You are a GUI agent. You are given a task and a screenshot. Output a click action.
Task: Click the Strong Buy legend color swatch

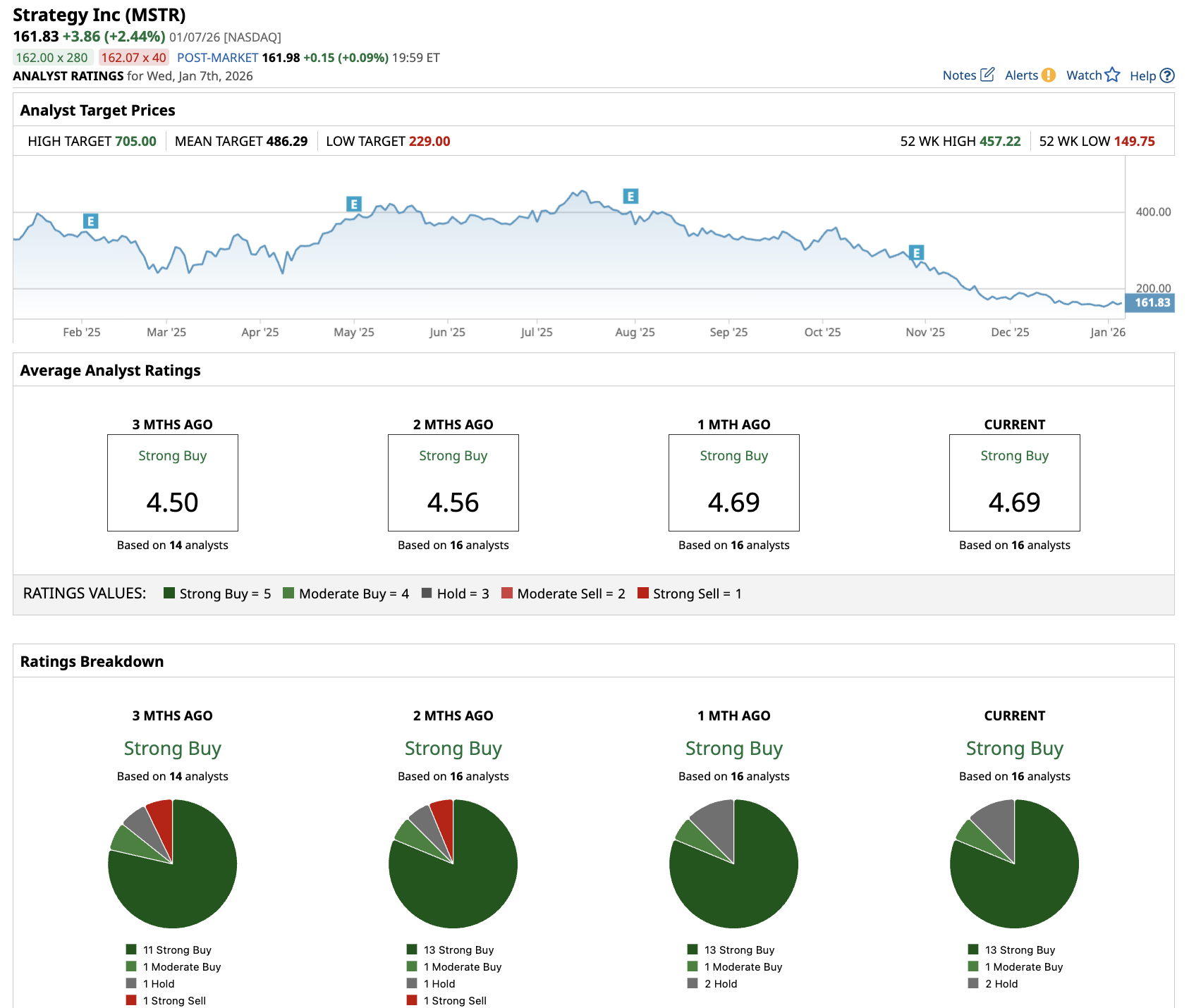169,593
